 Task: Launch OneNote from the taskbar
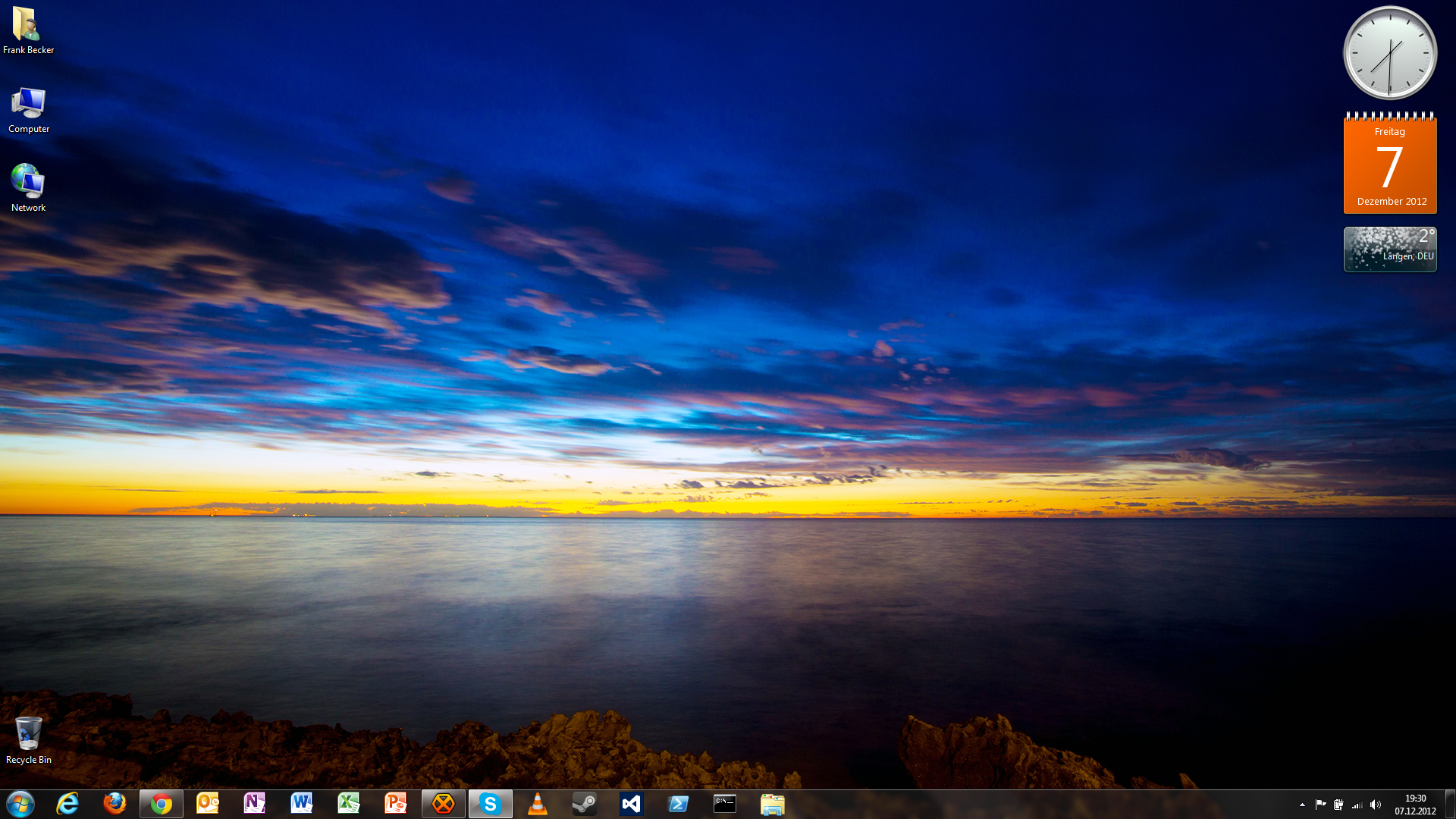pyautogui.click(x=254, y=803)
